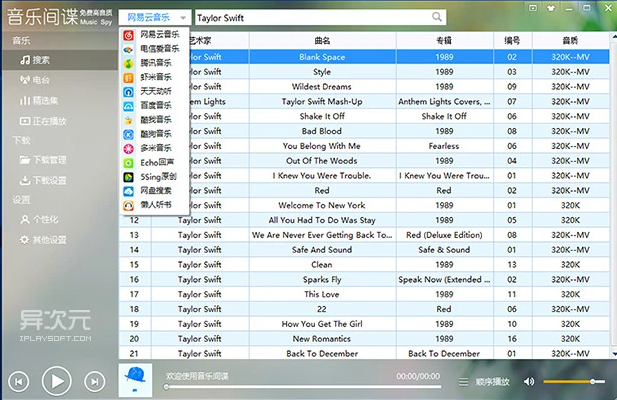Select Welcome To New York
617x400 pixels.
[322, 205]
